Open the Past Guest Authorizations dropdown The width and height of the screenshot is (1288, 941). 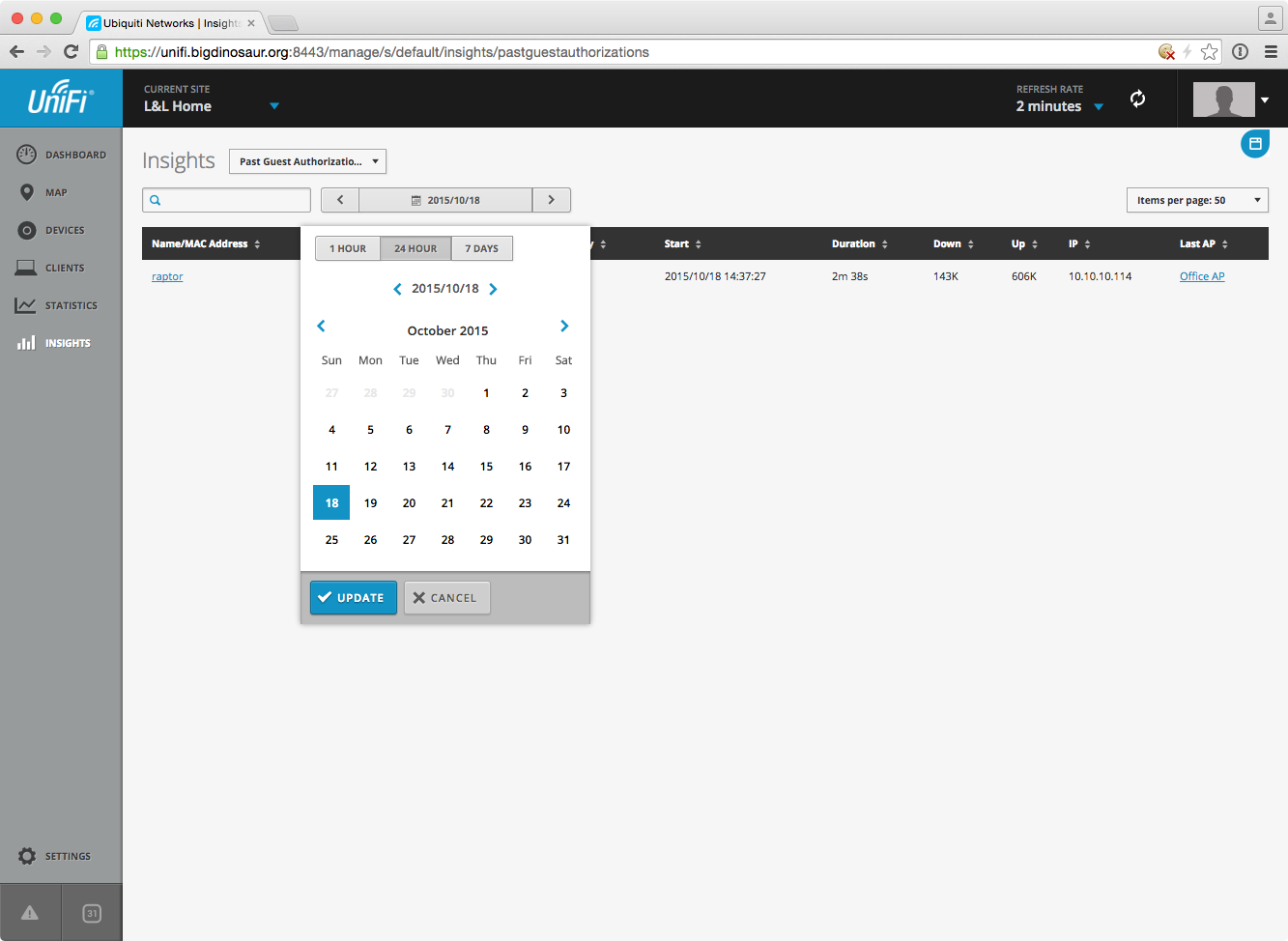coord(307,161)
